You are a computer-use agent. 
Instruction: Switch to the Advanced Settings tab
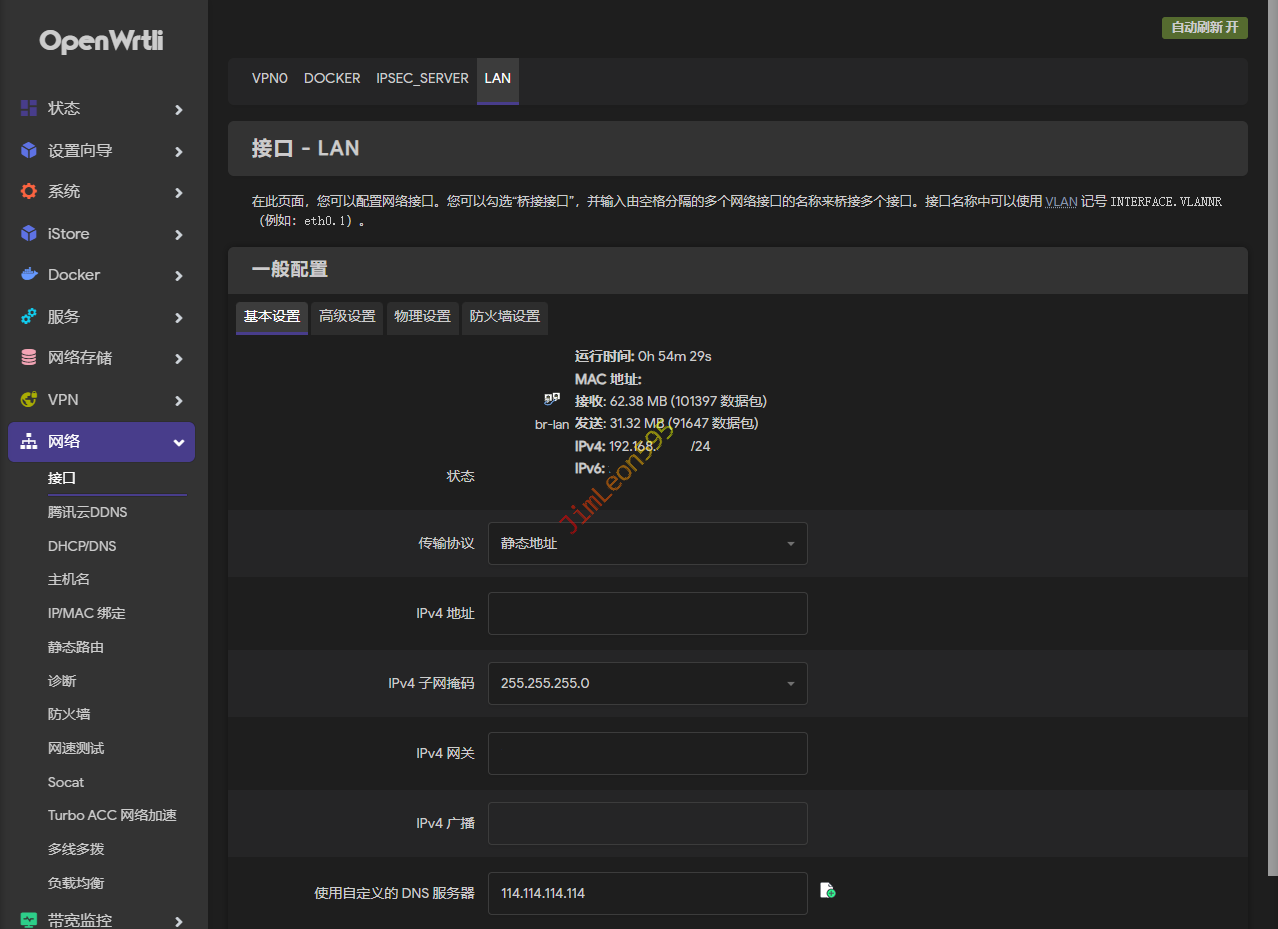click(x=347, y=316)
